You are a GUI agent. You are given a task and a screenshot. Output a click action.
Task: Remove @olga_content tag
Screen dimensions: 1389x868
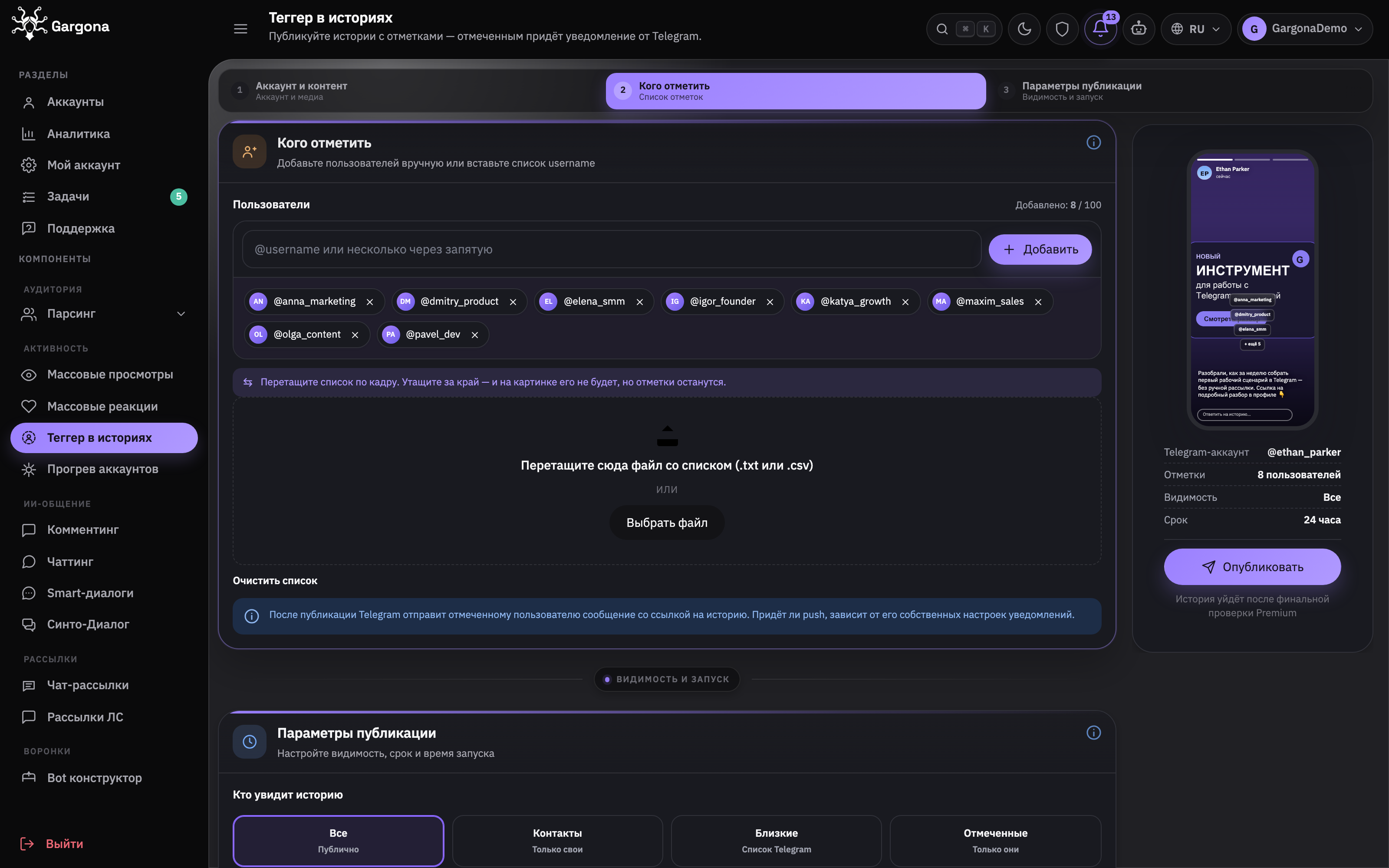pos(355,335)
